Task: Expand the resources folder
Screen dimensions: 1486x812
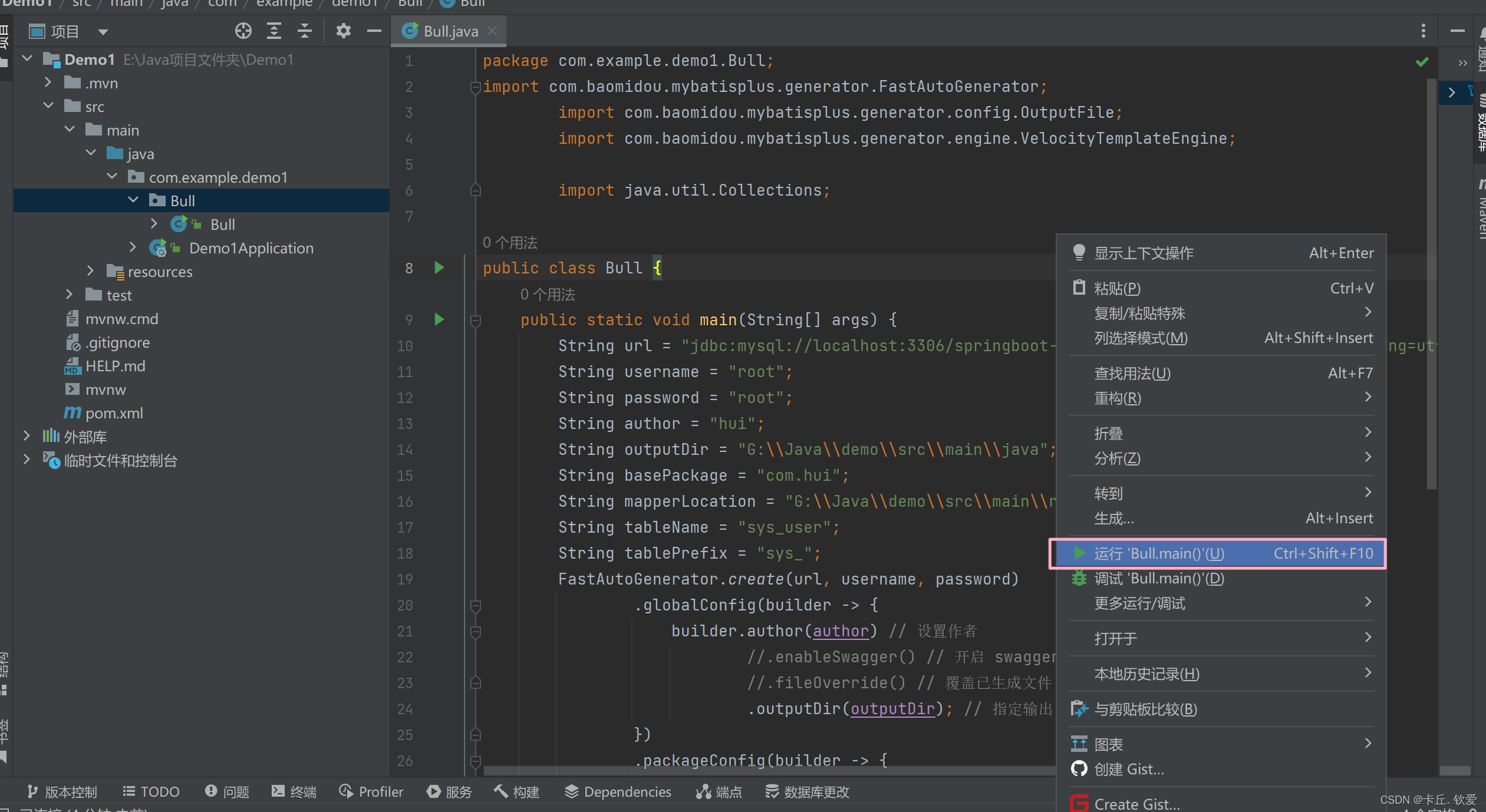Action: click(x=91, y=271)
